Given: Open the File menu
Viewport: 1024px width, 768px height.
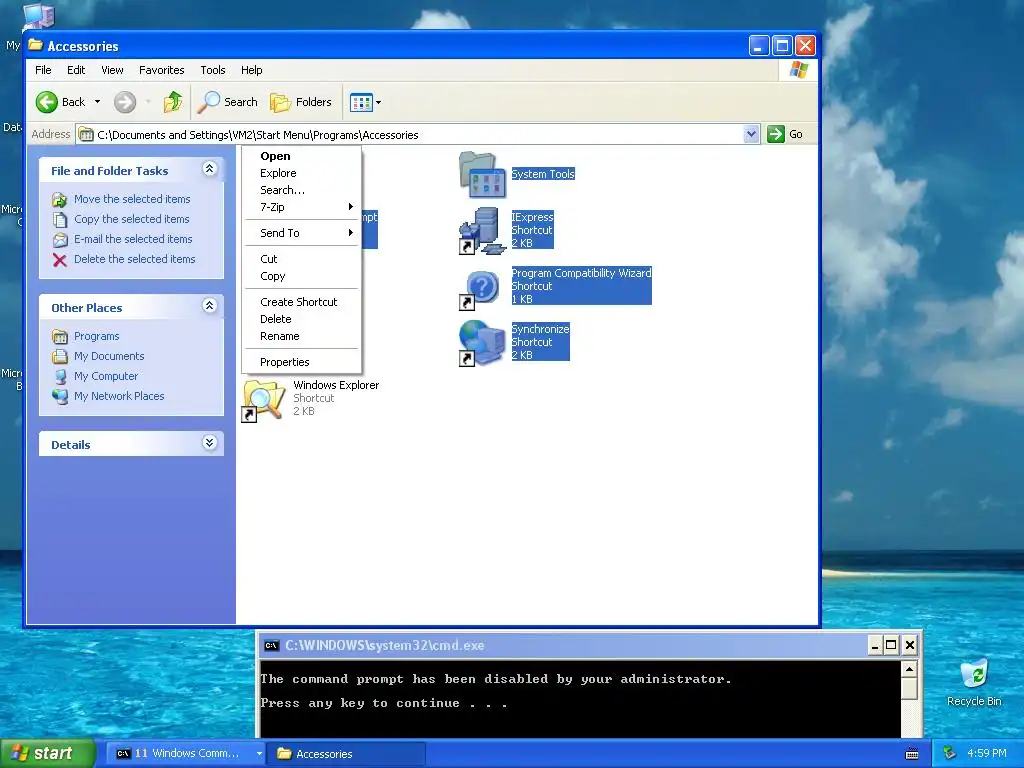Looking at the screenshot, I should pyautogui.click(x=43, y=70).
